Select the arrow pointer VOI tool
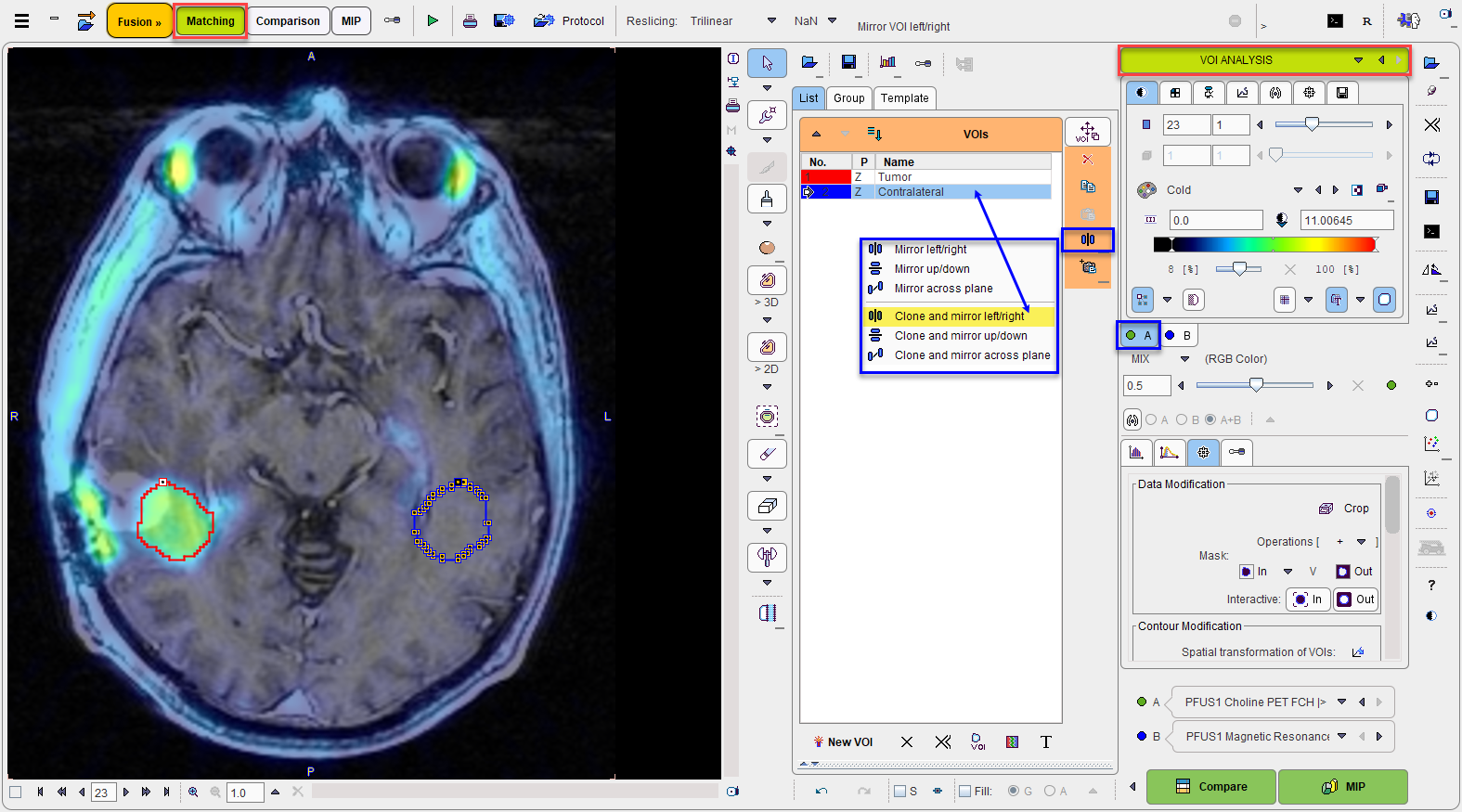1462x812 pixels. click(767, 63)
